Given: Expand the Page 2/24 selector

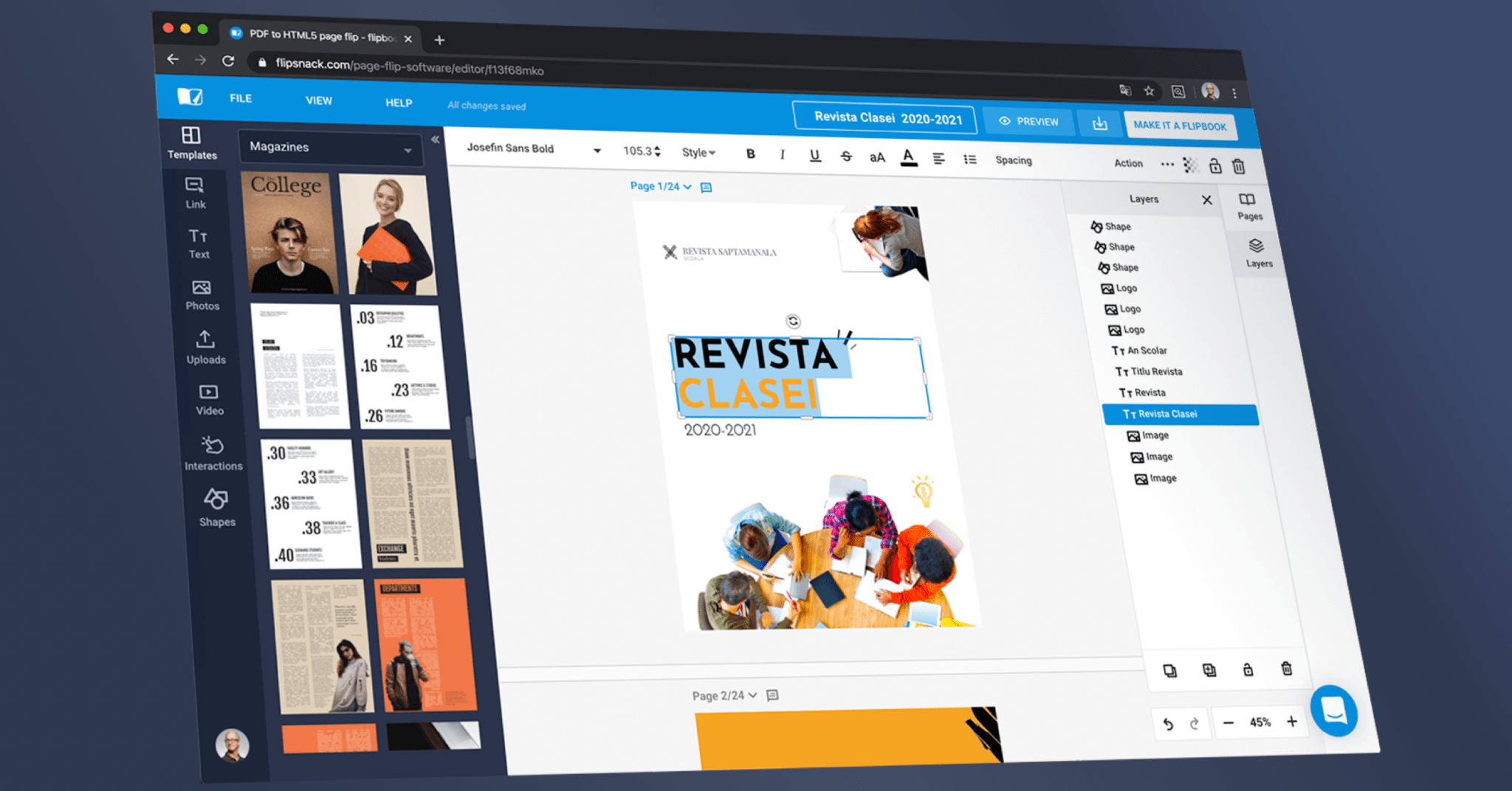Looking at the screenshot, I should [x=724, y=695].
